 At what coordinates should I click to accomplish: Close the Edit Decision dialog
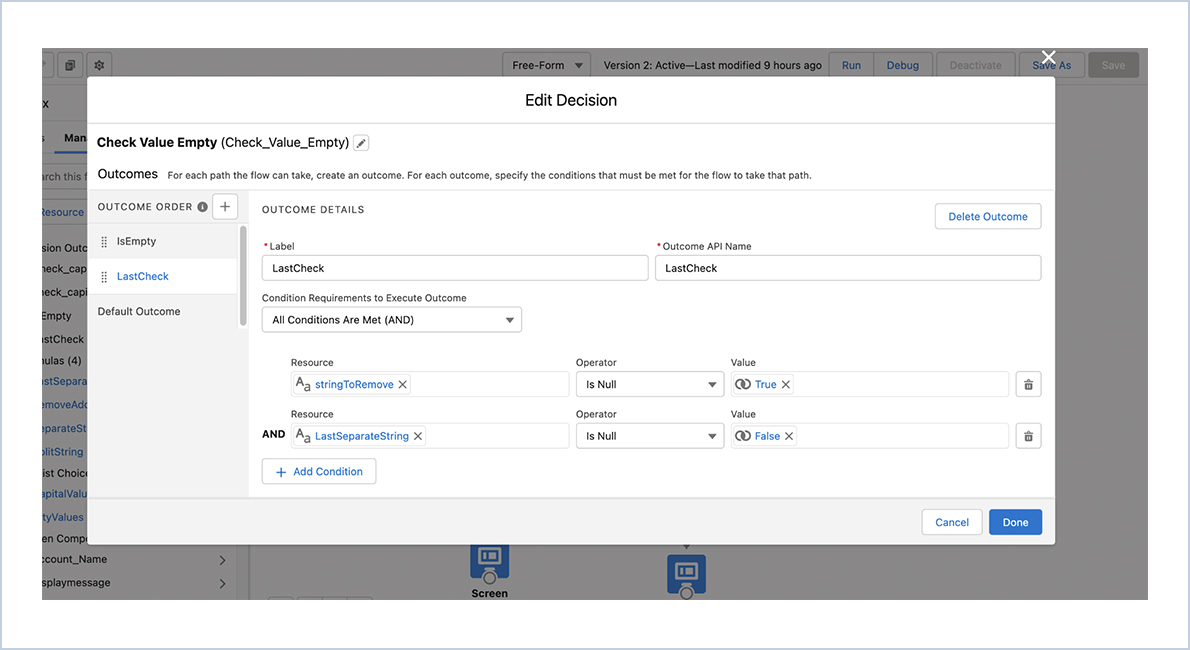click(1048, 57)
